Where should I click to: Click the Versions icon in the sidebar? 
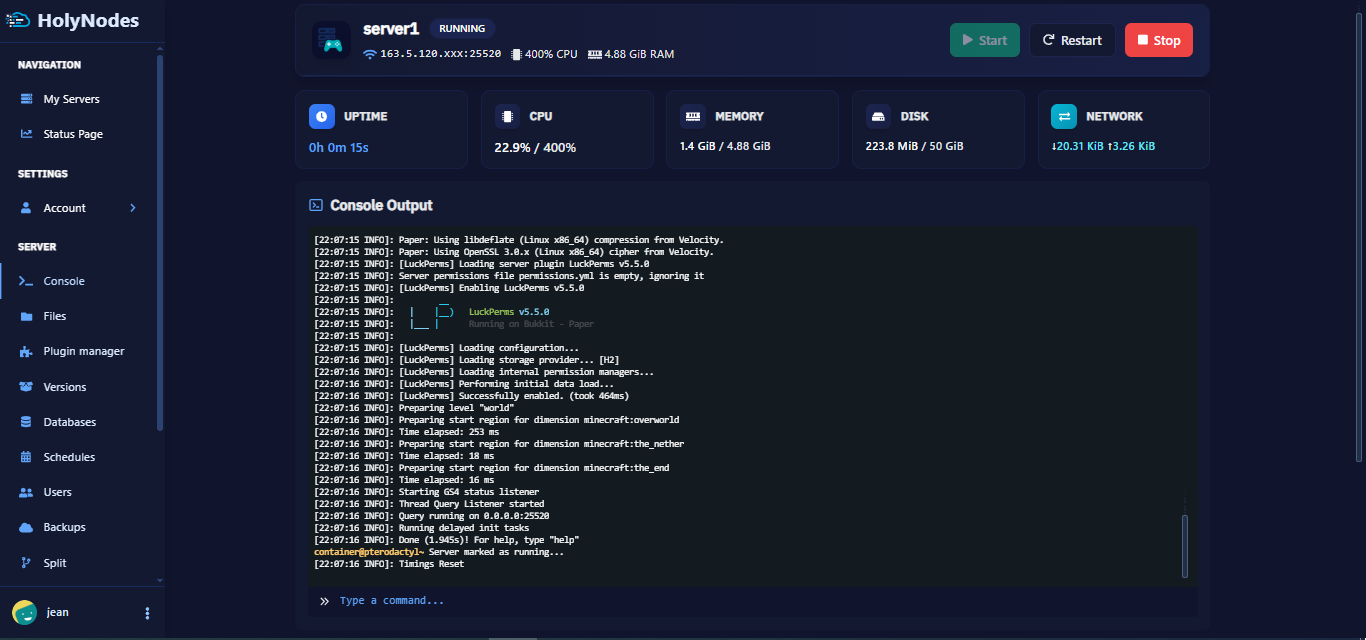26,387
